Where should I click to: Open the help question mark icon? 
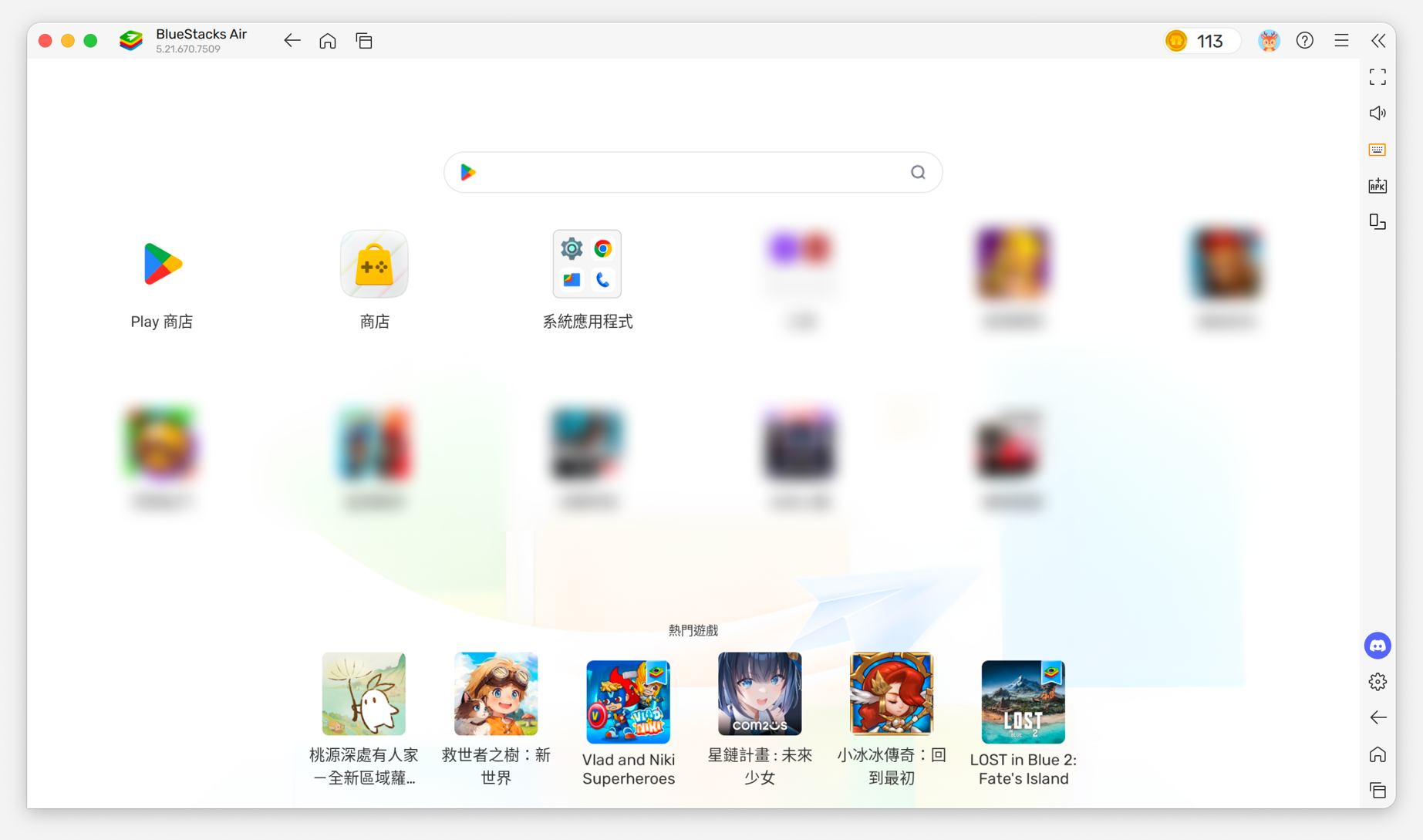[1305, 41]
